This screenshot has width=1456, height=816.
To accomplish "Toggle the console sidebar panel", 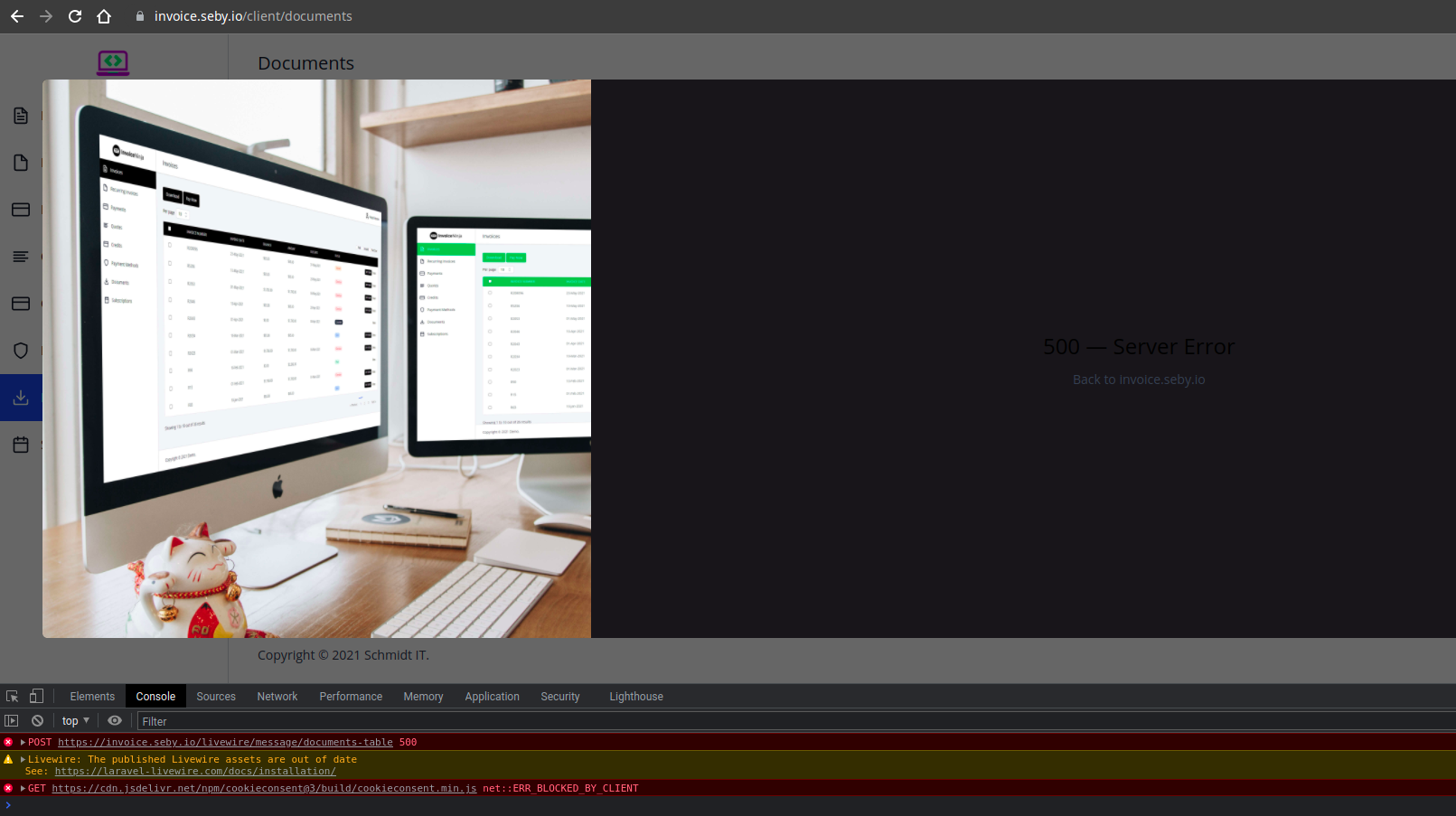I will coord(11,719).
